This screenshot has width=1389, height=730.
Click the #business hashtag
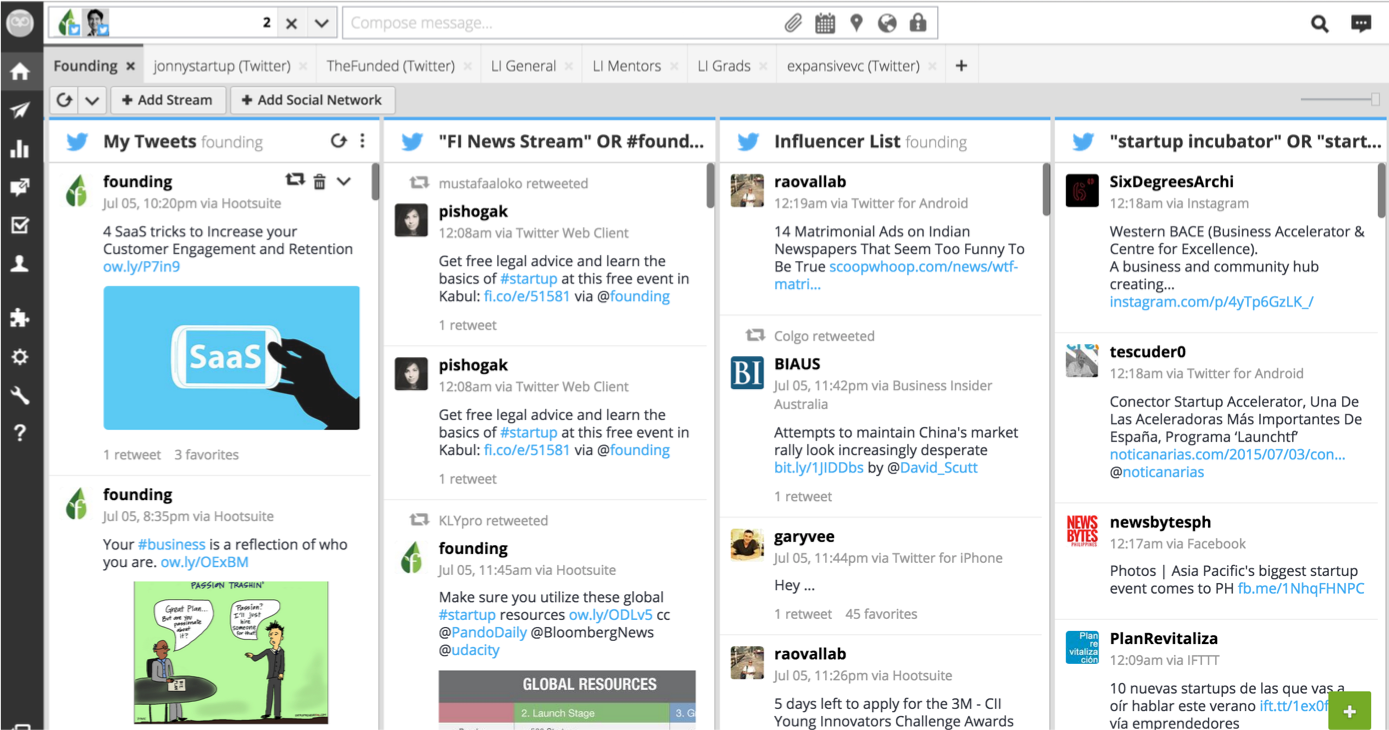click(172, 544)
